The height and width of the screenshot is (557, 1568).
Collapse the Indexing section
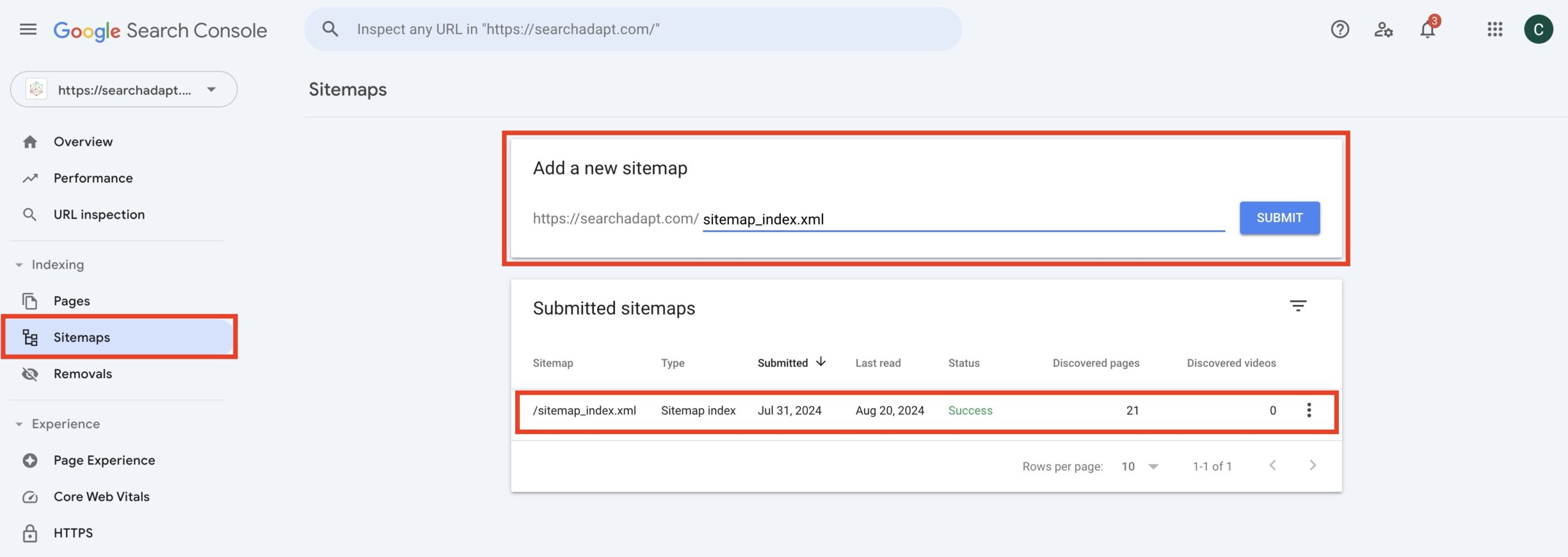point(19,265)
